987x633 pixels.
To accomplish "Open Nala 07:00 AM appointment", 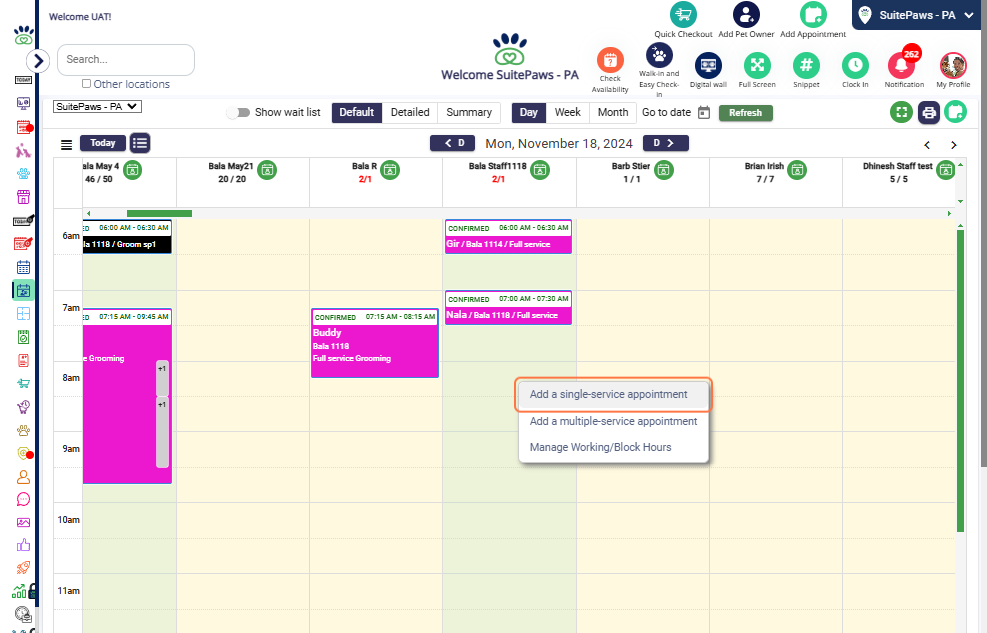I will (508, 308).
